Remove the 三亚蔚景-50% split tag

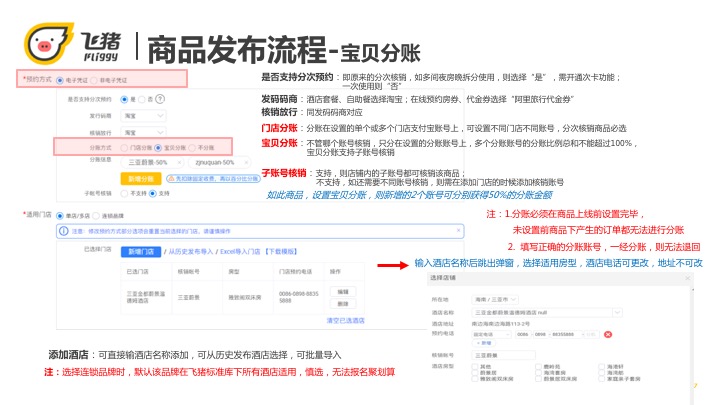click(179, 162)
